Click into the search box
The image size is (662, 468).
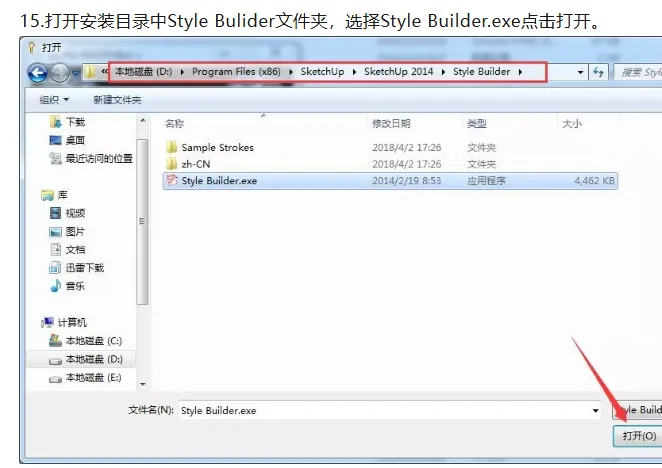(x=638, y=73)
